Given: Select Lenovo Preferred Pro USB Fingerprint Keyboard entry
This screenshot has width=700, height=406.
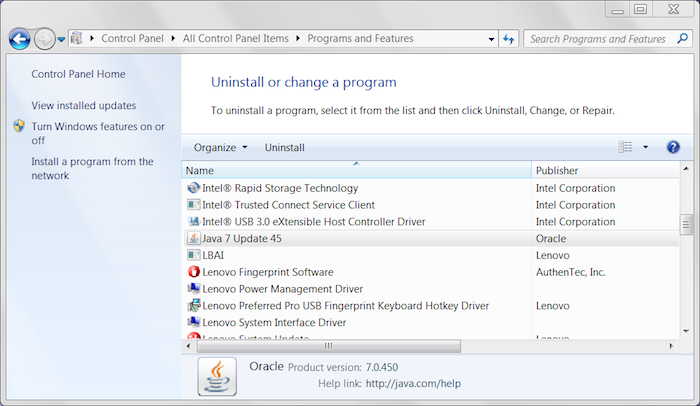Looking at the screenshot, I should 346,306.
